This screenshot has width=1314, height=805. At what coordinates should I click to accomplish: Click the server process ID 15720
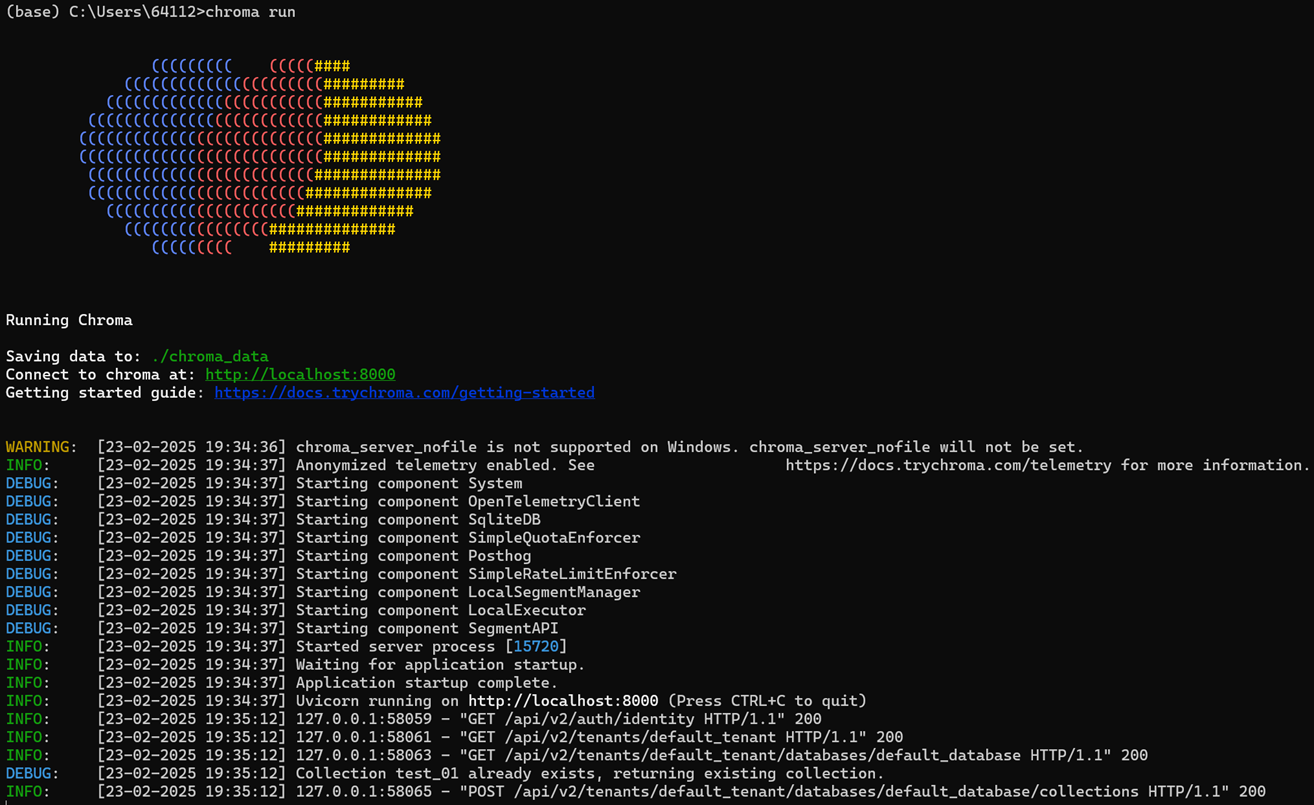[x=536, y=646]
